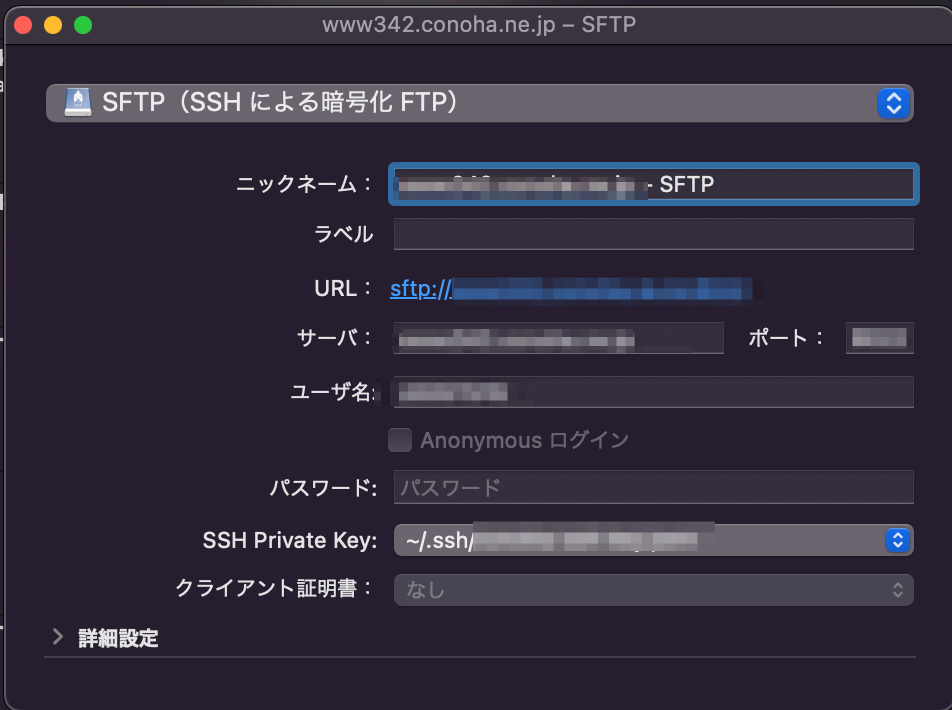
Task: Focus the ニックネーム text field
Action: click(653, 184)
